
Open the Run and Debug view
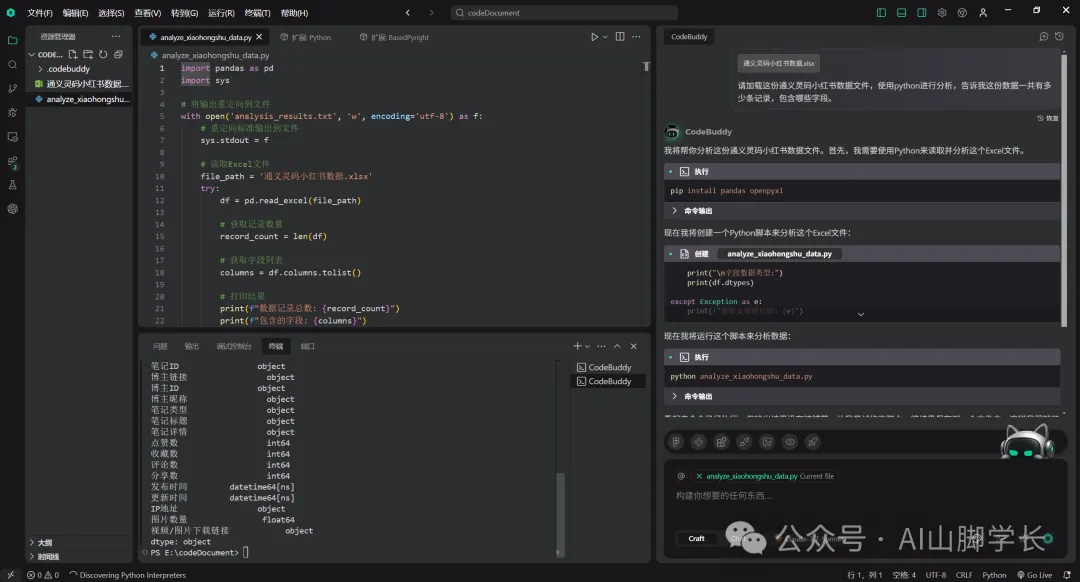pyautogui.click(x=12, y=113)
